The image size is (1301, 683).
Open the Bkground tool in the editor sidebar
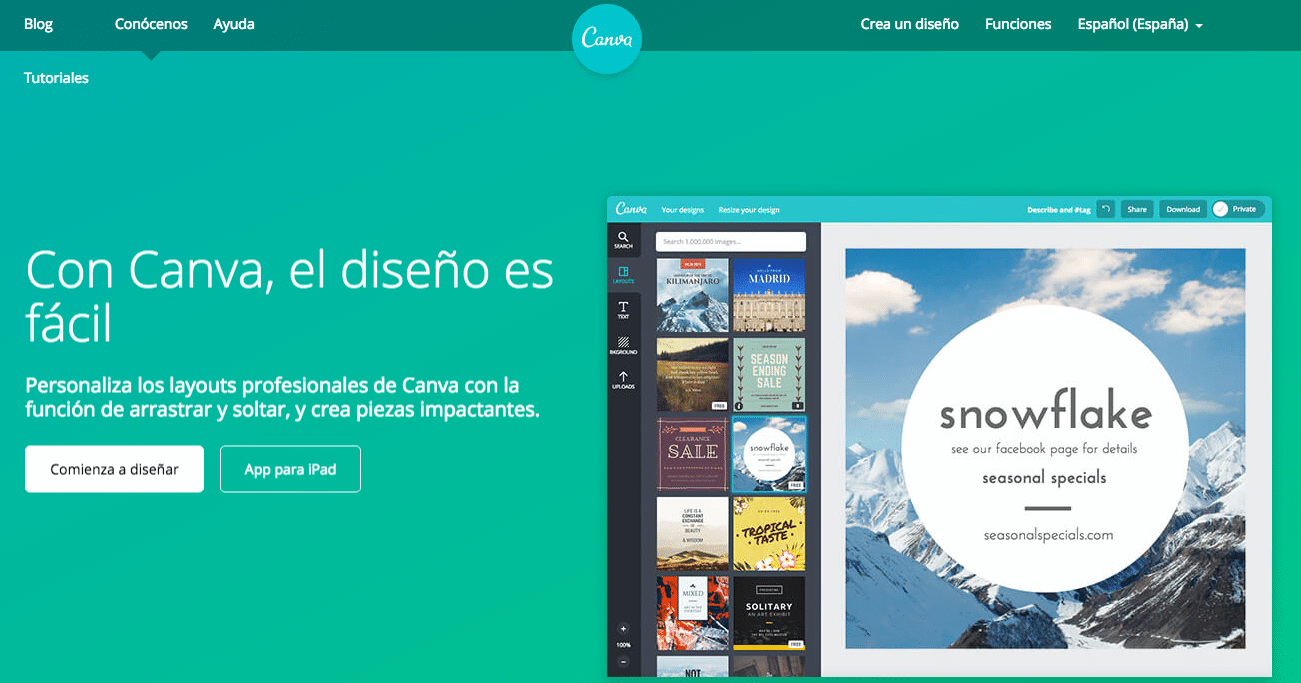click(x=623, y=345)
